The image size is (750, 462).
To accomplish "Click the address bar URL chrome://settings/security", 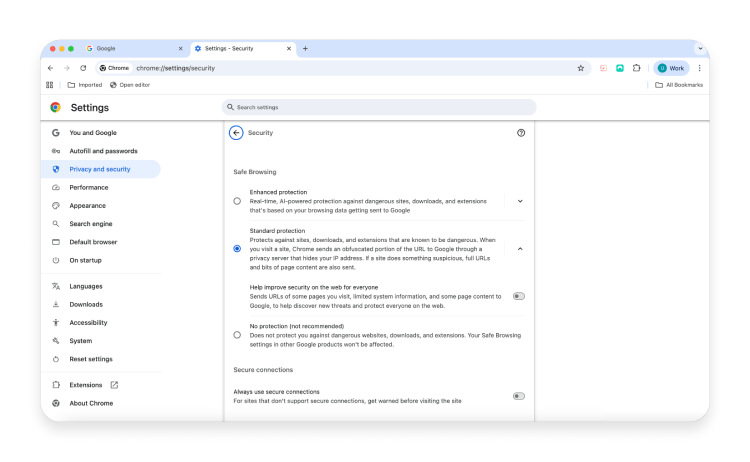I will [176, 68].
